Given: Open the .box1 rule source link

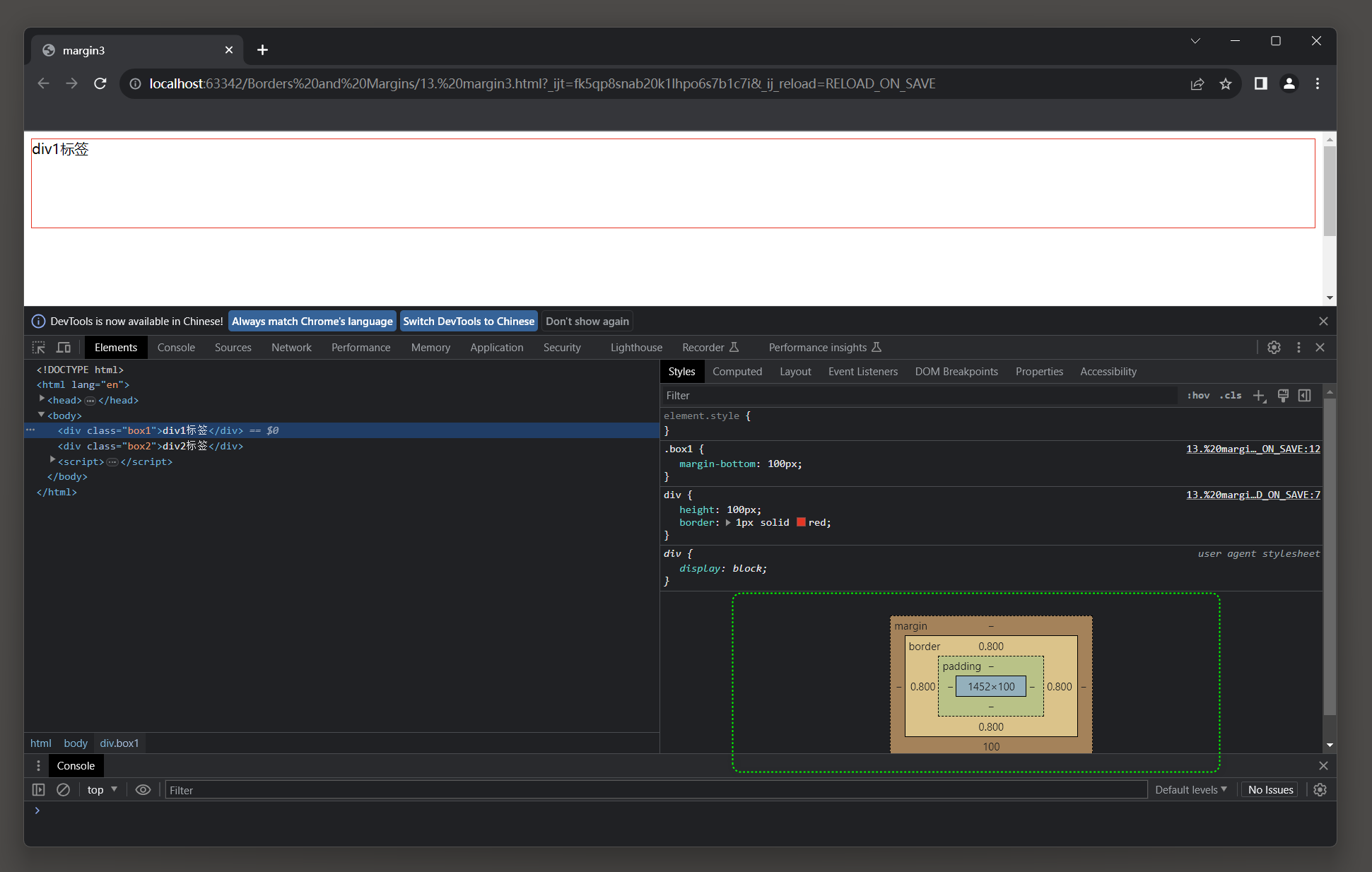Looking at the screenshot, I should pyautogui.click(x=1253, y=449).
